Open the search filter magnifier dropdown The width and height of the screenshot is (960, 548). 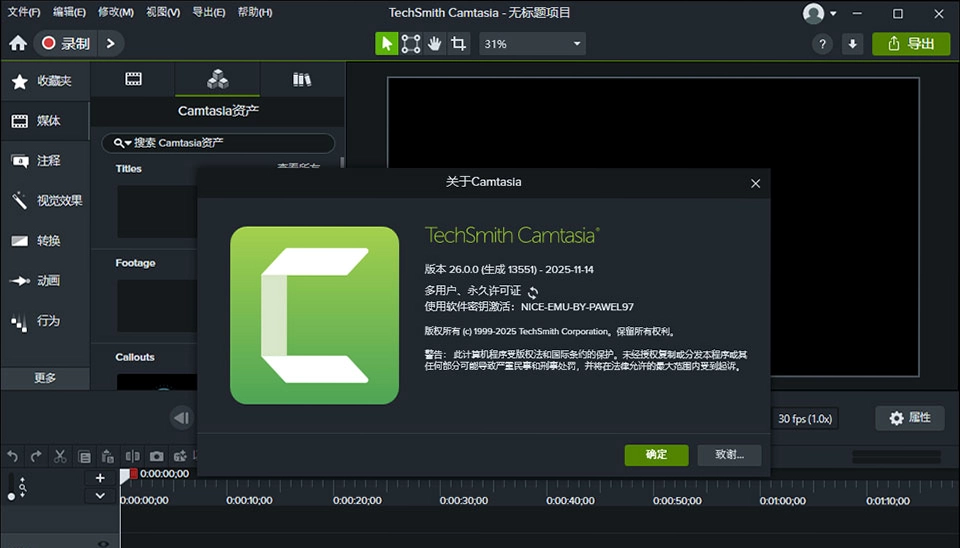(122, 143)
